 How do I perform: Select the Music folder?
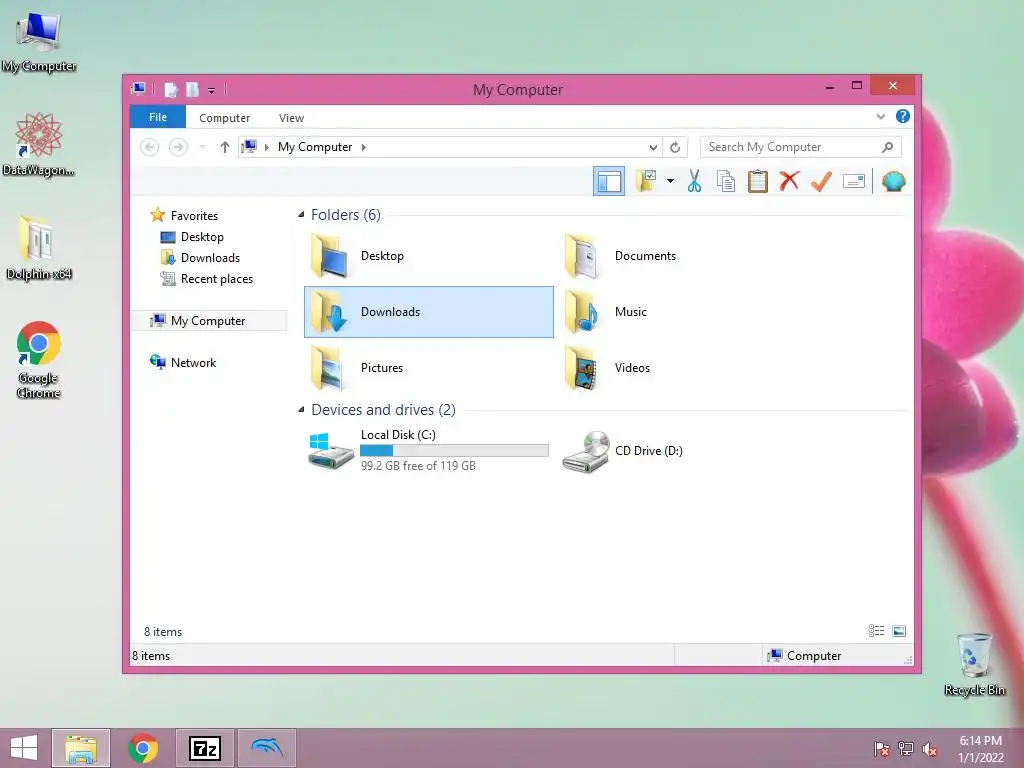pos(682,312)
